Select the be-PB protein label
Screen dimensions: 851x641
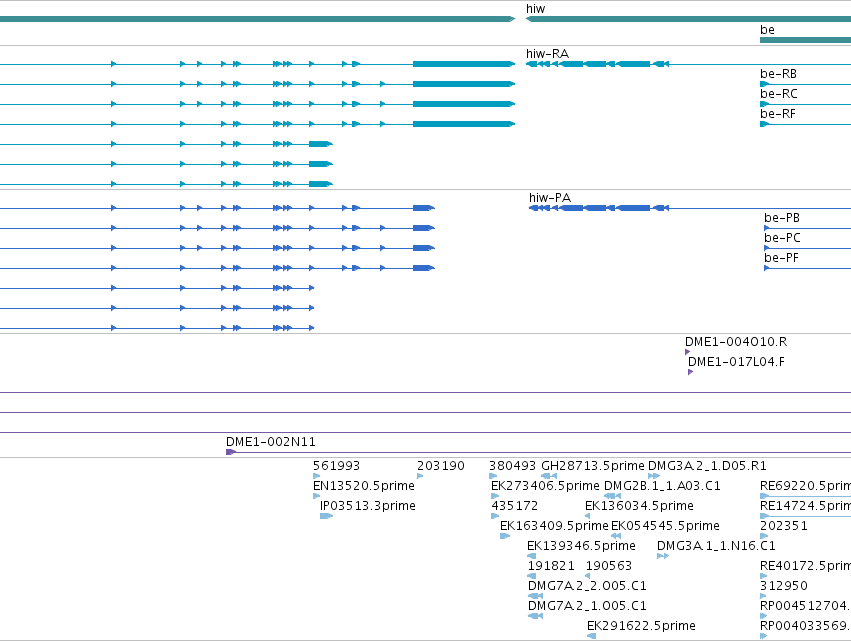[782, 218]
